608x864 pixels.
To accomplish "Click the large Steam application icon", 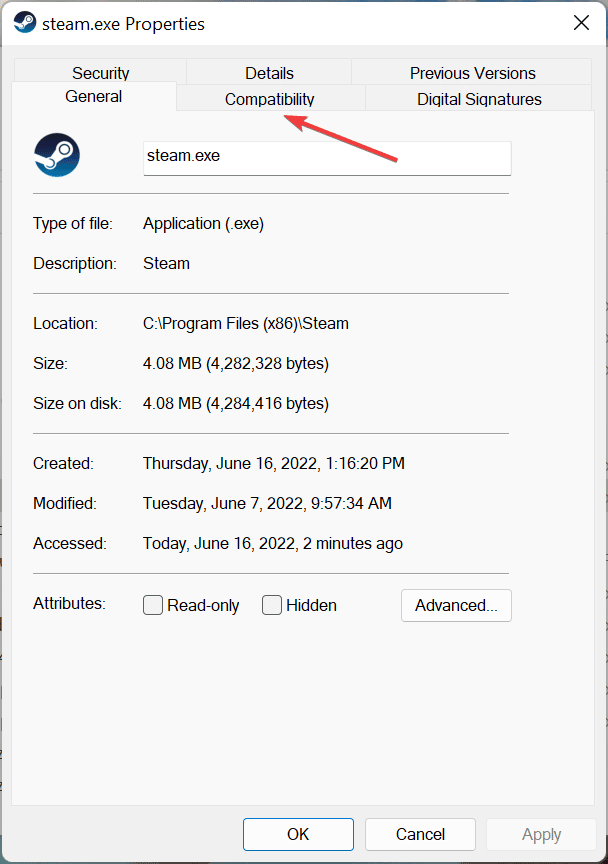I will (57, 155).
